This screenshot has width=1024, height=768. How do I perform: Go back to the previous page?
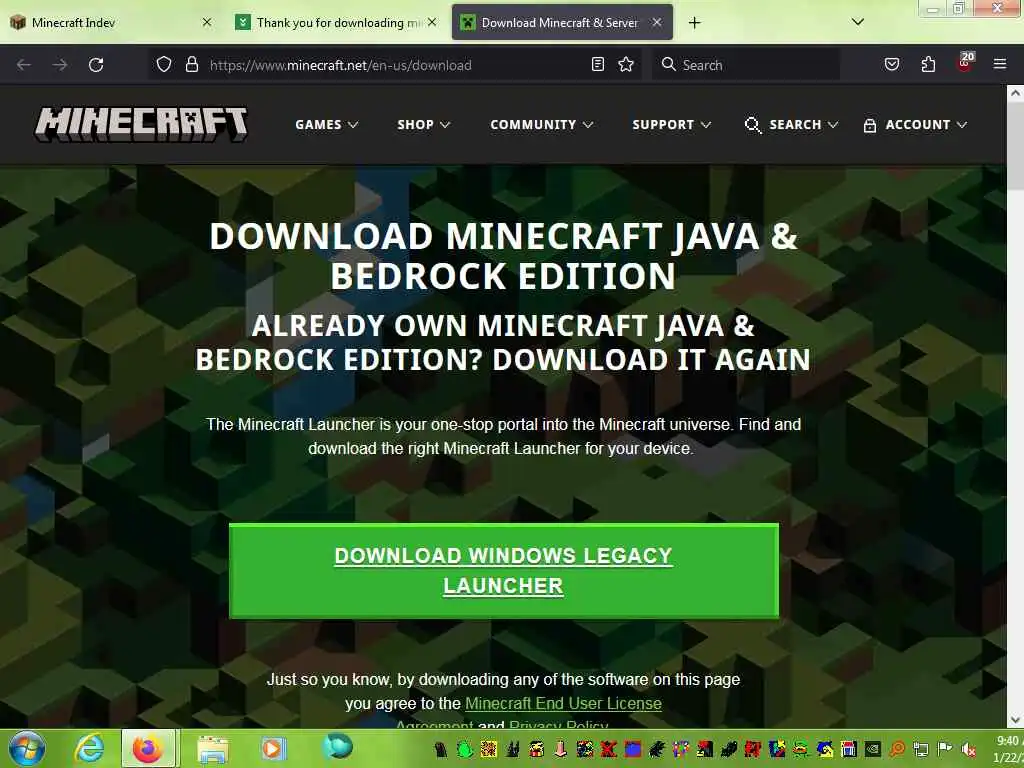click(x=24, y=65)
